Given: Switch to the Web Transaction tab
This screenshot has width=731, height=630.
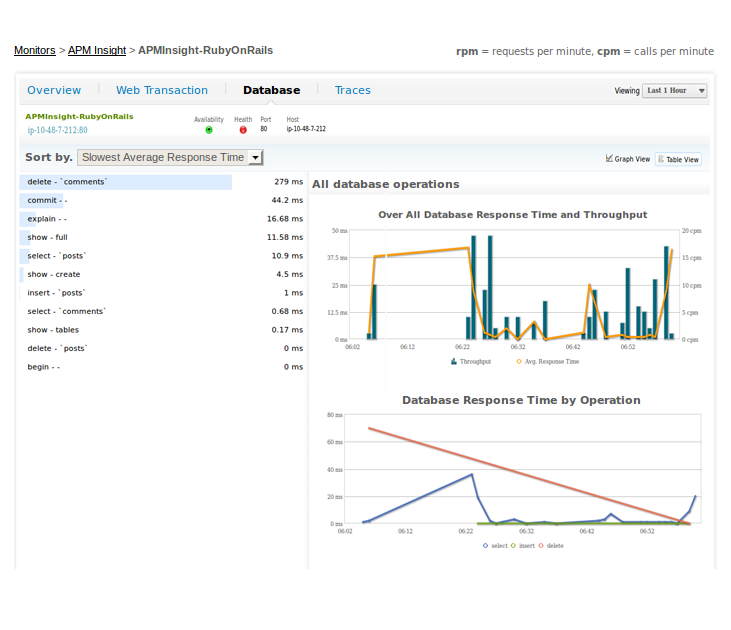Looking at the screenshot, I should 162,90.
